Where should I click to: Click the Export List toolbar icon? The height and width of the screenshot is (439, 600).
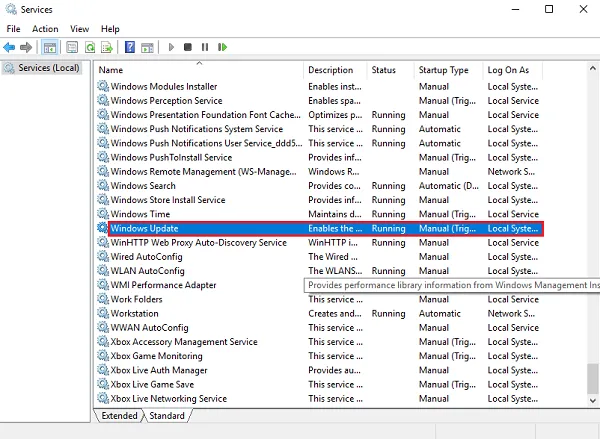point(107,47)
